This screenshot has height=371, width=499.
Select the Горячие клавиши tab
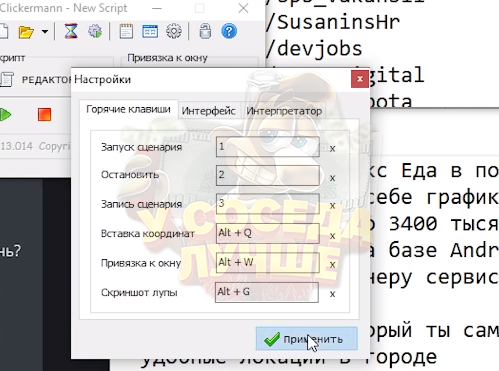128,109
